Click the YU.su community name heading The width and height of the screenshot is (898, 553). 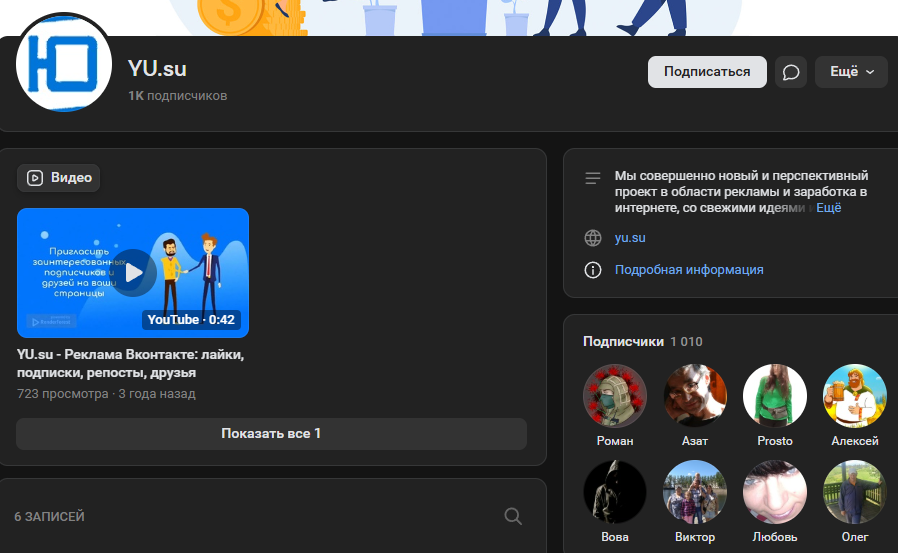point(157,69)
